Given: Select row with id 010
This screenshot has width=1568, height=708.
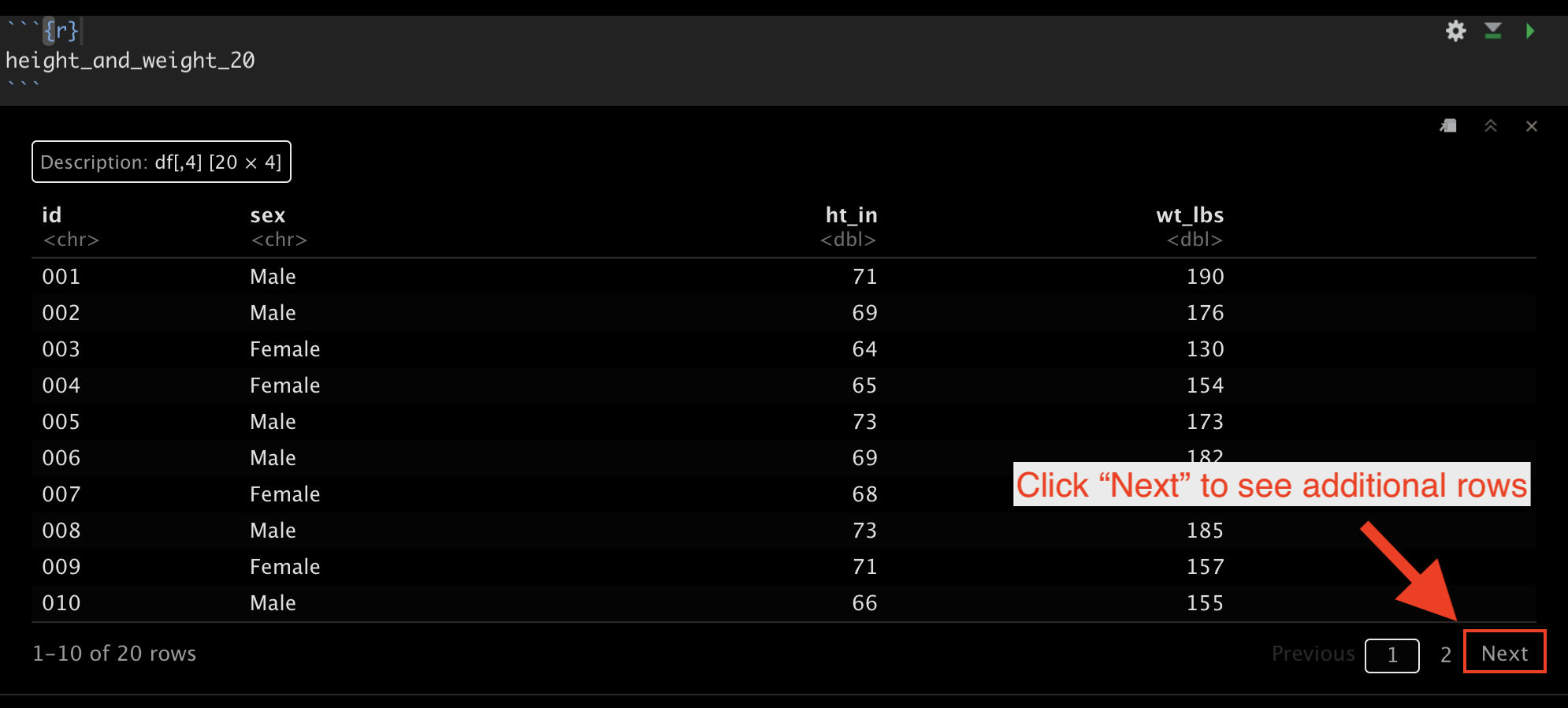Looking at the screenshot, I should pyautogui.click(x=784, y=603).
